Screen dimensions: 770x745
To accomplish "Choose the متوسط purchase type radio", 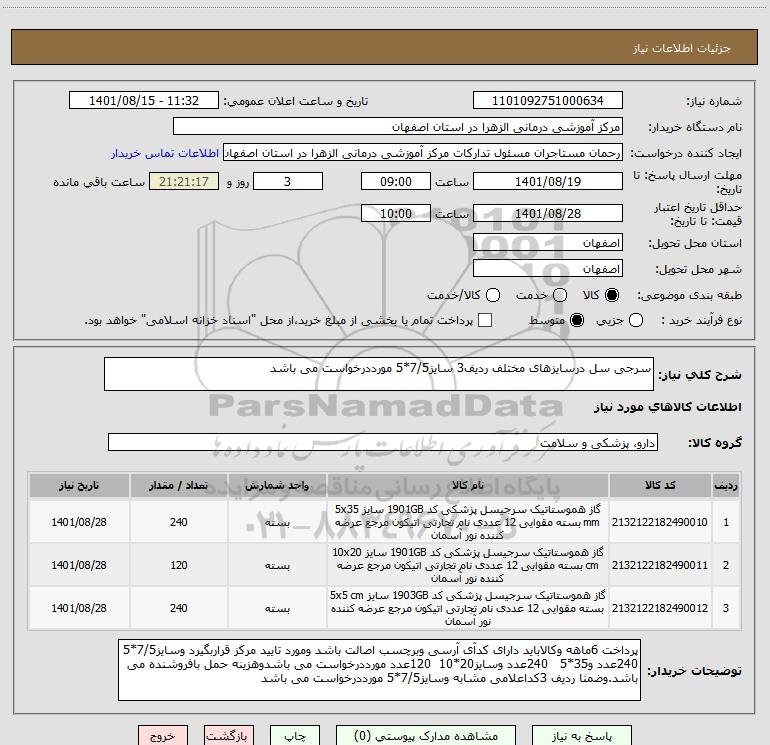I will coord(577,321).
